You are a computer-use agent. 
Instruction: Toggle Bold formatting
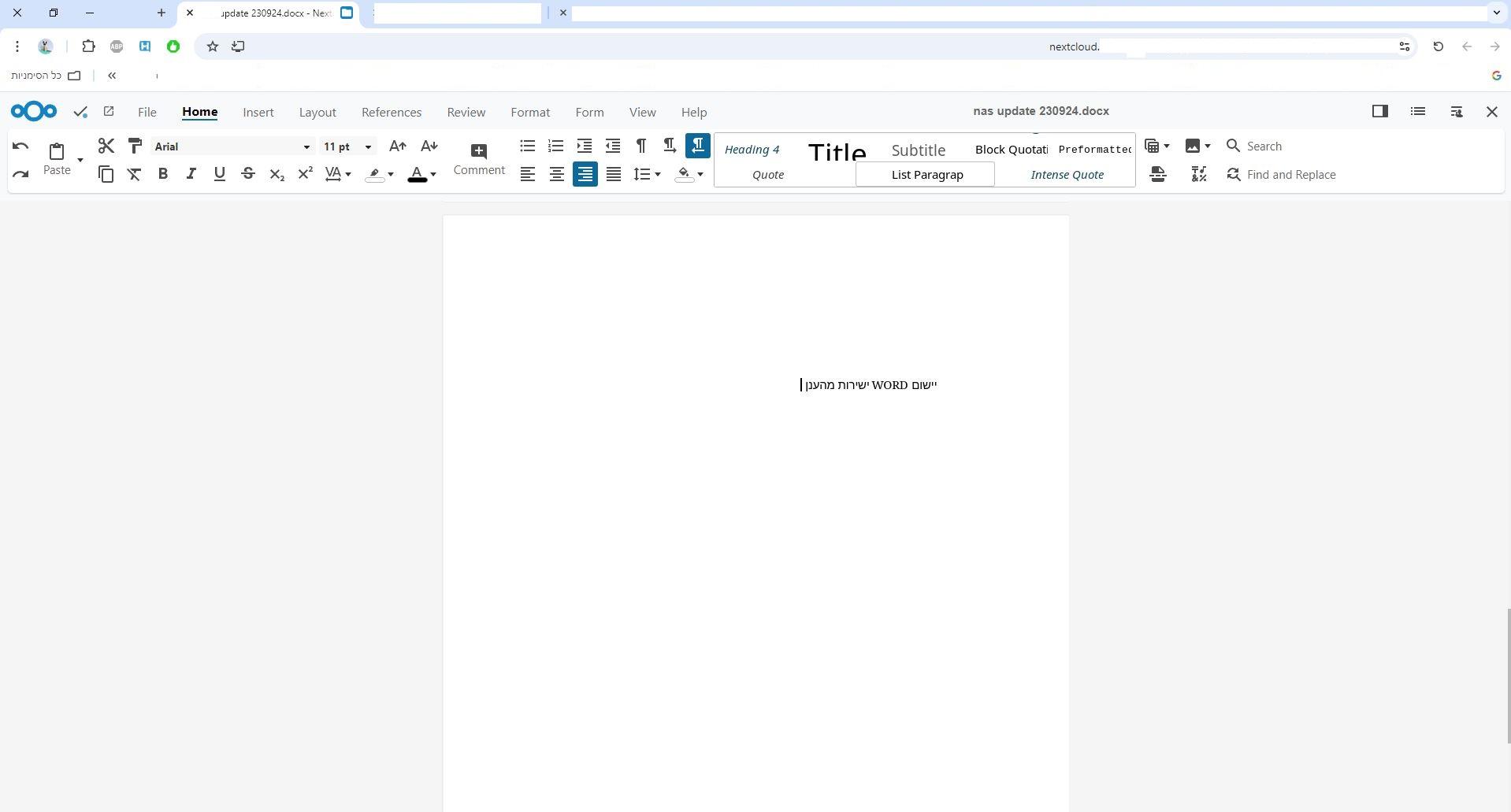pos(163,174)
